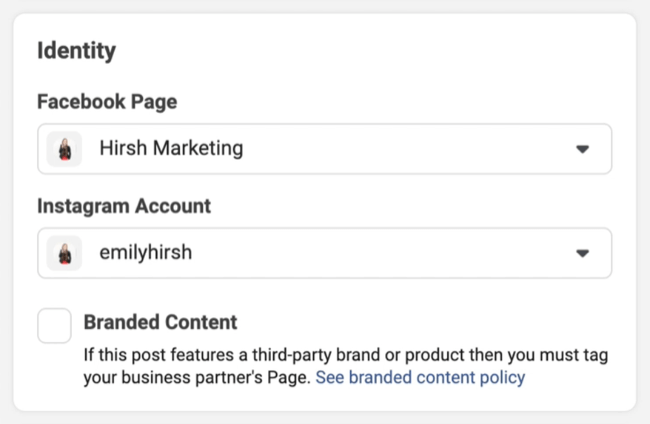Click blank space right of Instagram Account label
Image resolution: width=650 pixels, height=424 pixels.
pos(400,206)
